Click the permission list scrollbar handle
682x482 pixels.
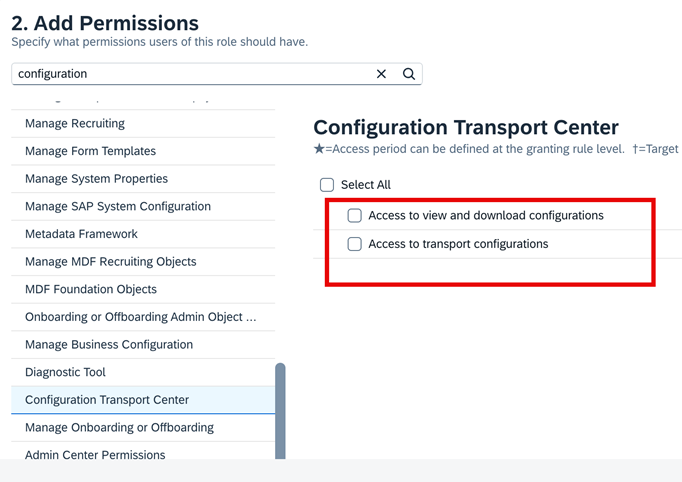[x=281, y=411]
